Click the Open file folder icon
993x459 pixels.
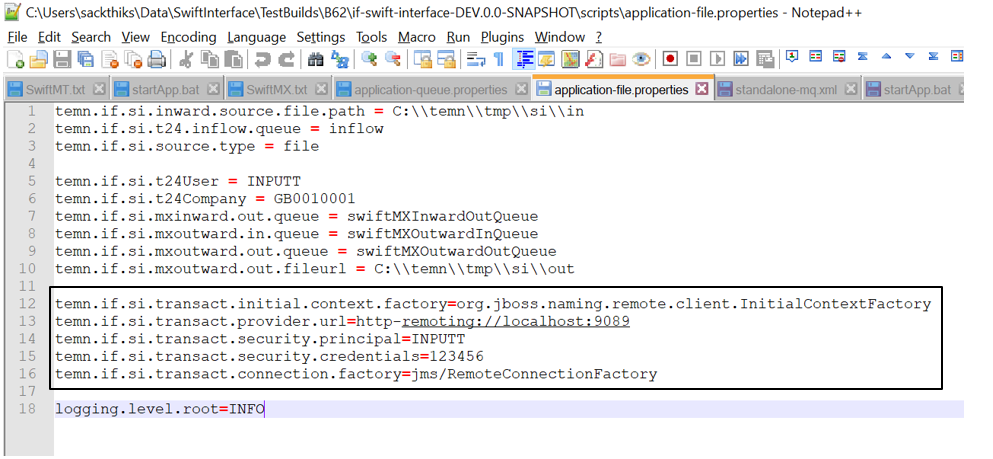[38, 60]
